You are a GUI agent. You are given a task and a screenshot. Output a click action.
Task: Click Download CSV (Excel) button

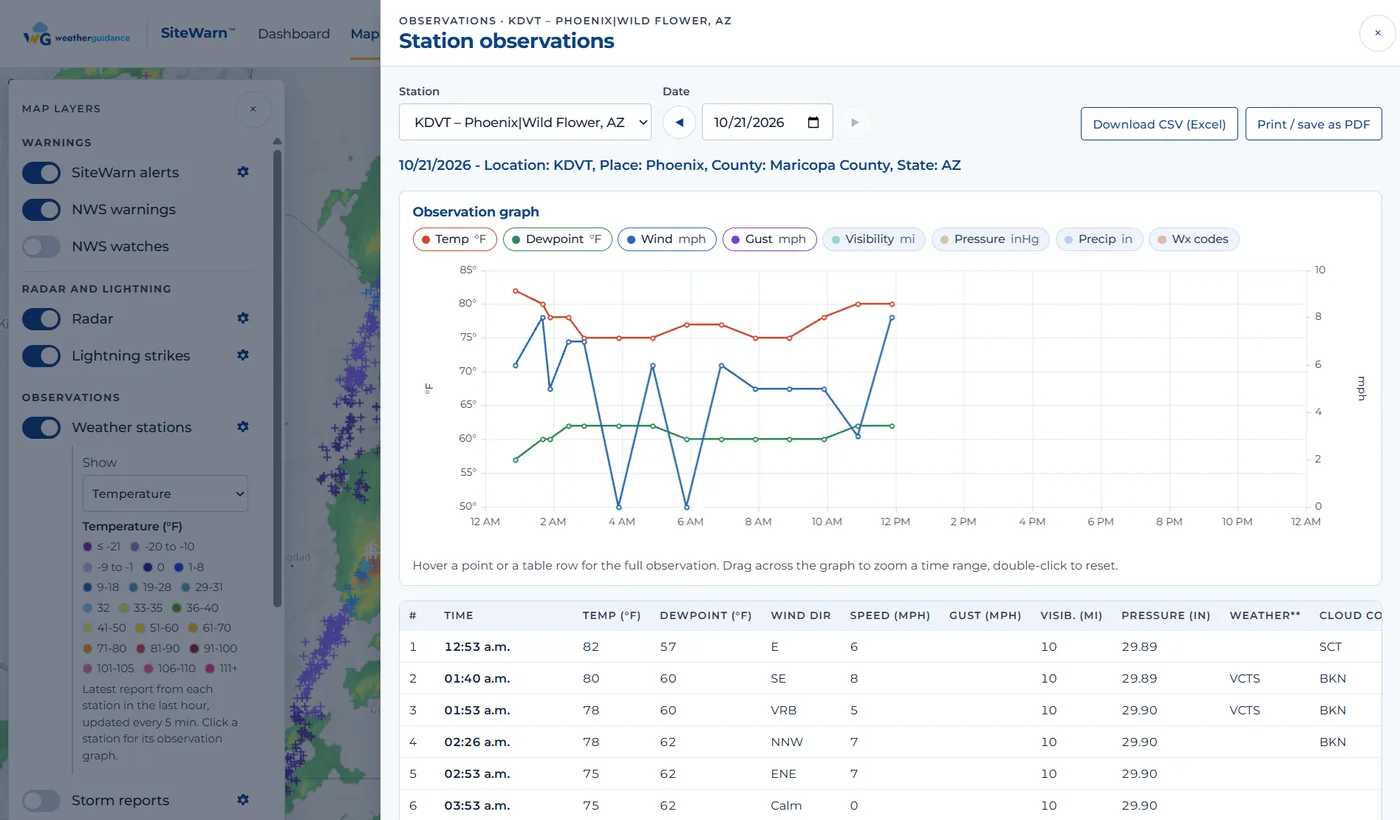click(1159, 124)
